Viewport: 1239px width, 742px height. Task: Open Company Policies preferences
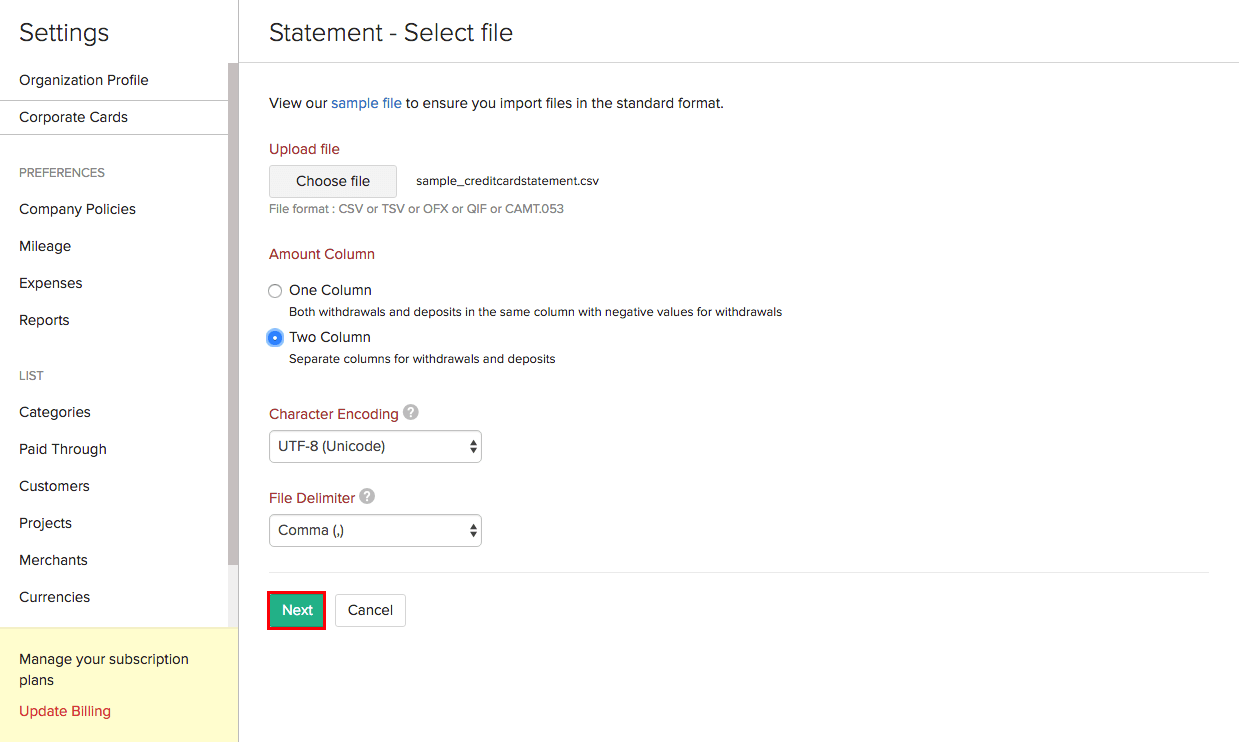pos(77,209)
